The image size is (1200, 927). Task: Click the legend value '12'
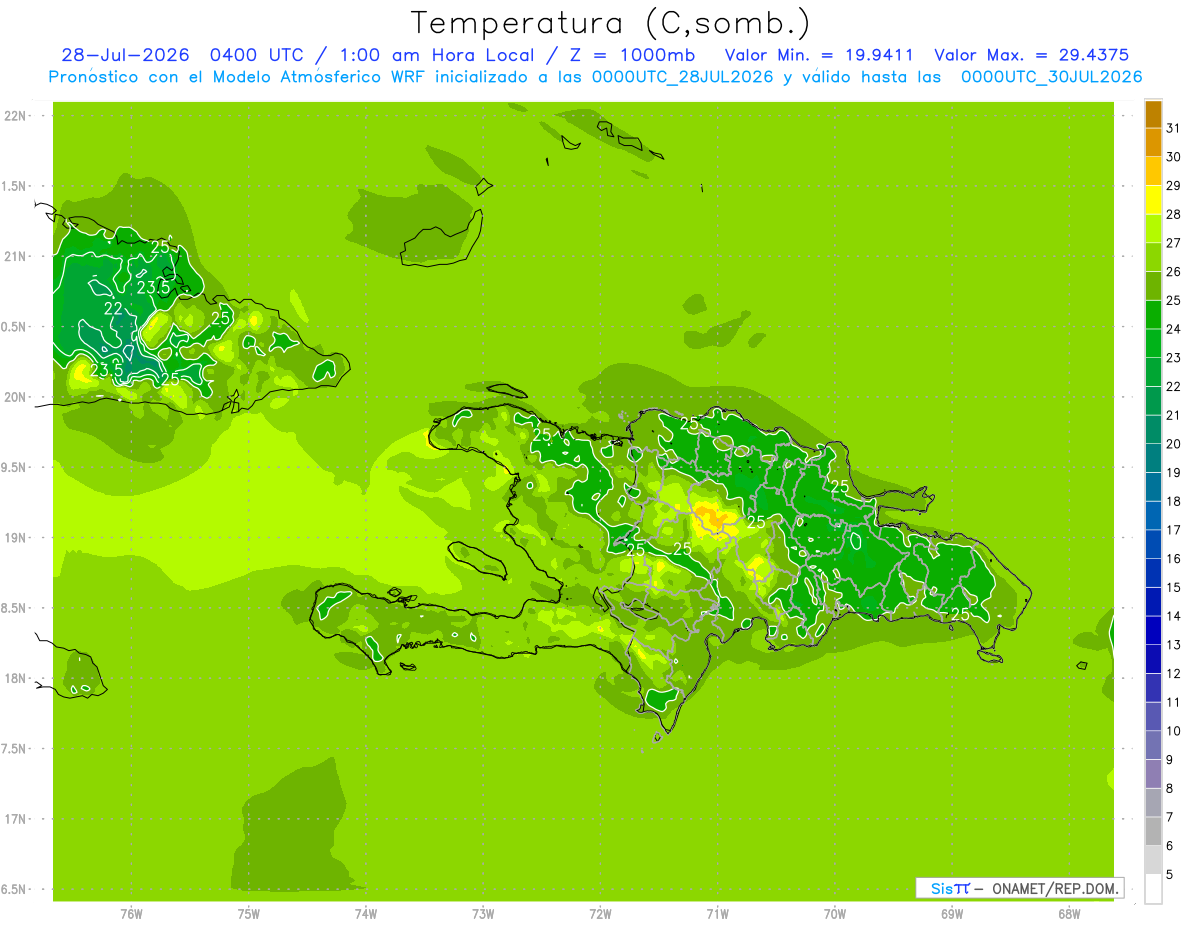(x=1173, y=674)
